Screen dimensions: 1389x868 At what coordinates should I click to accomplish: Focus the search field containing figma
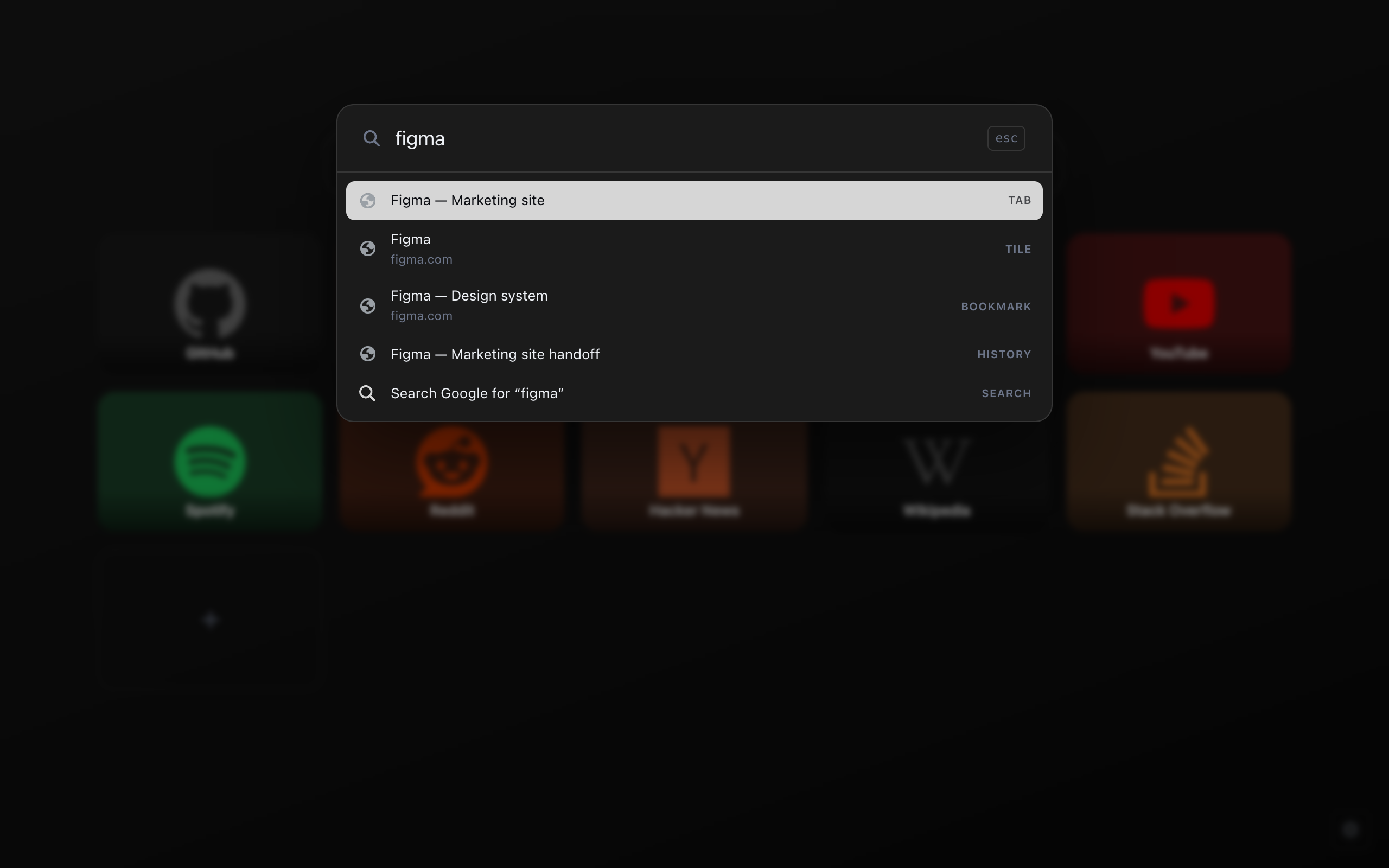(x=683, y=138)
